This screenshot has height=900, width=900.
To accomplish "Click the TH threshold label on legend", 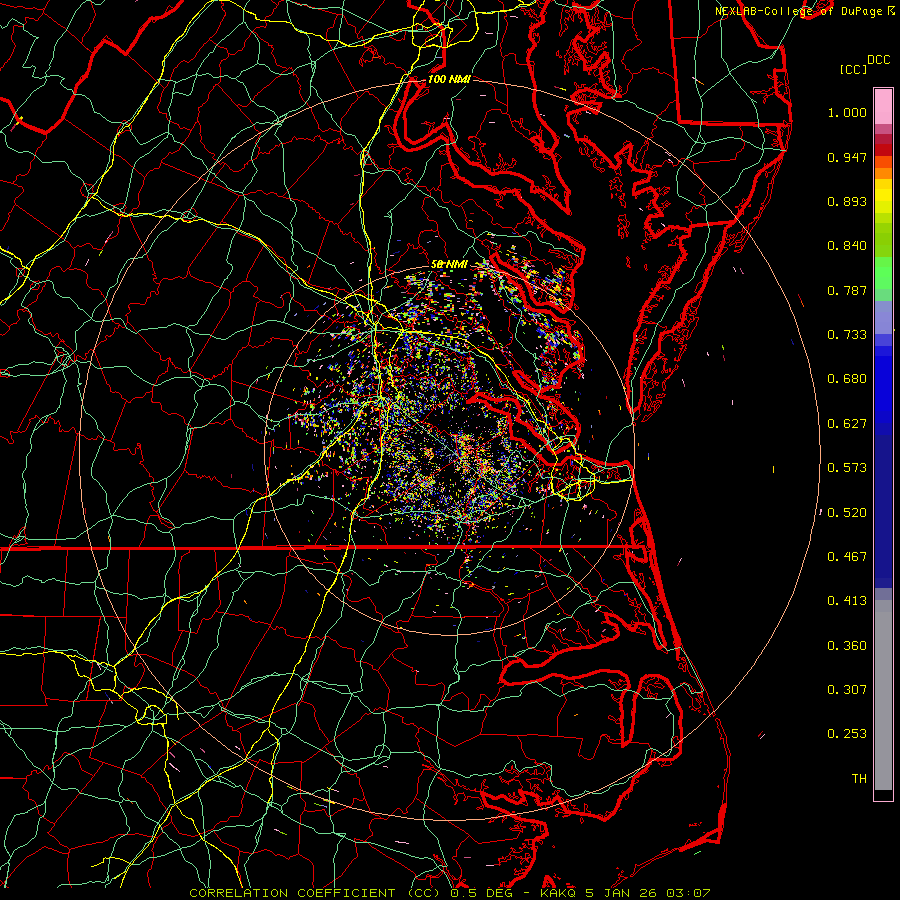I will (858, 778).
